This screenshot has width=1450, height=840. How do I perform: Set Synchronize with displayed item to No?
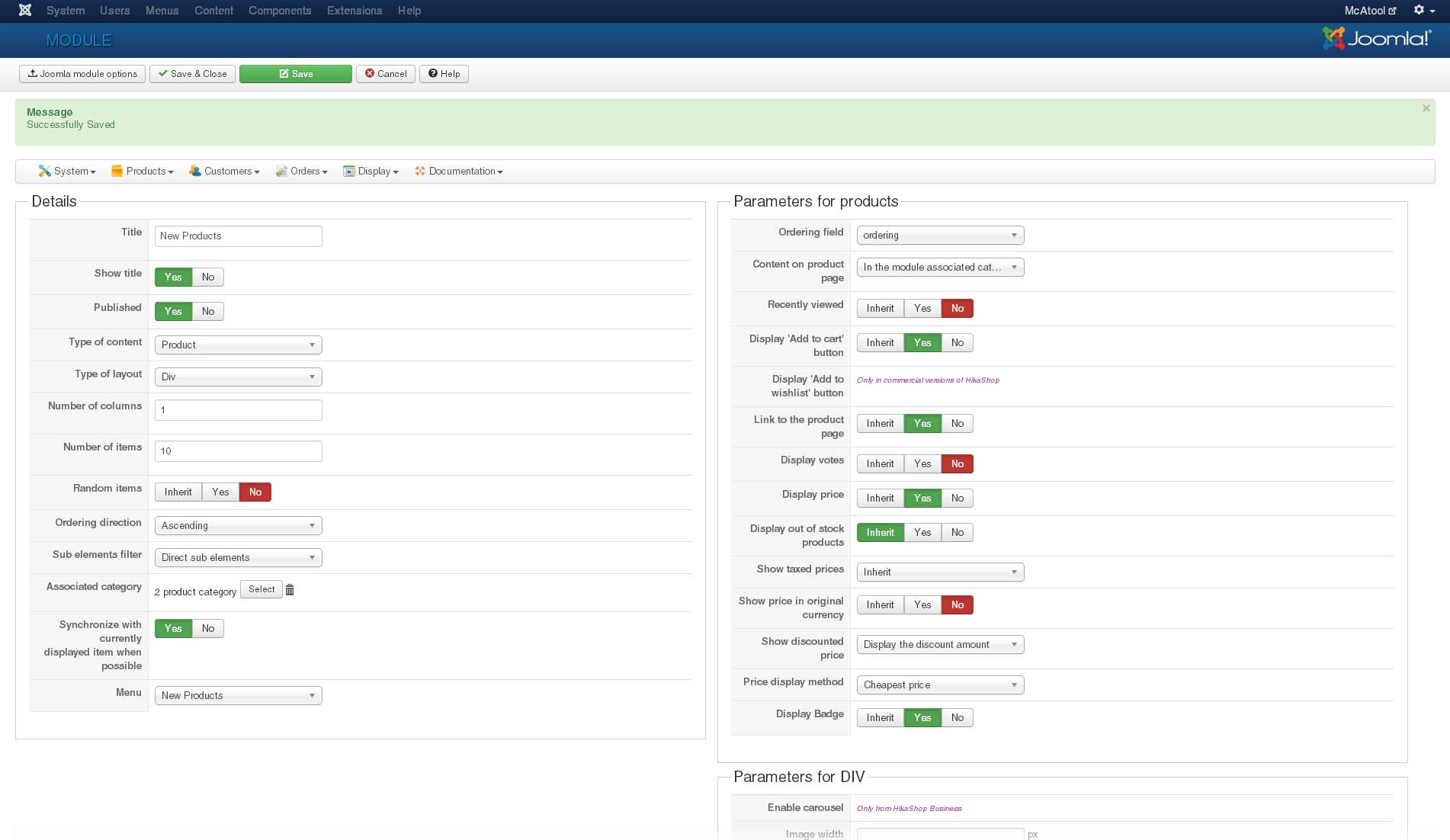point(208,628)
